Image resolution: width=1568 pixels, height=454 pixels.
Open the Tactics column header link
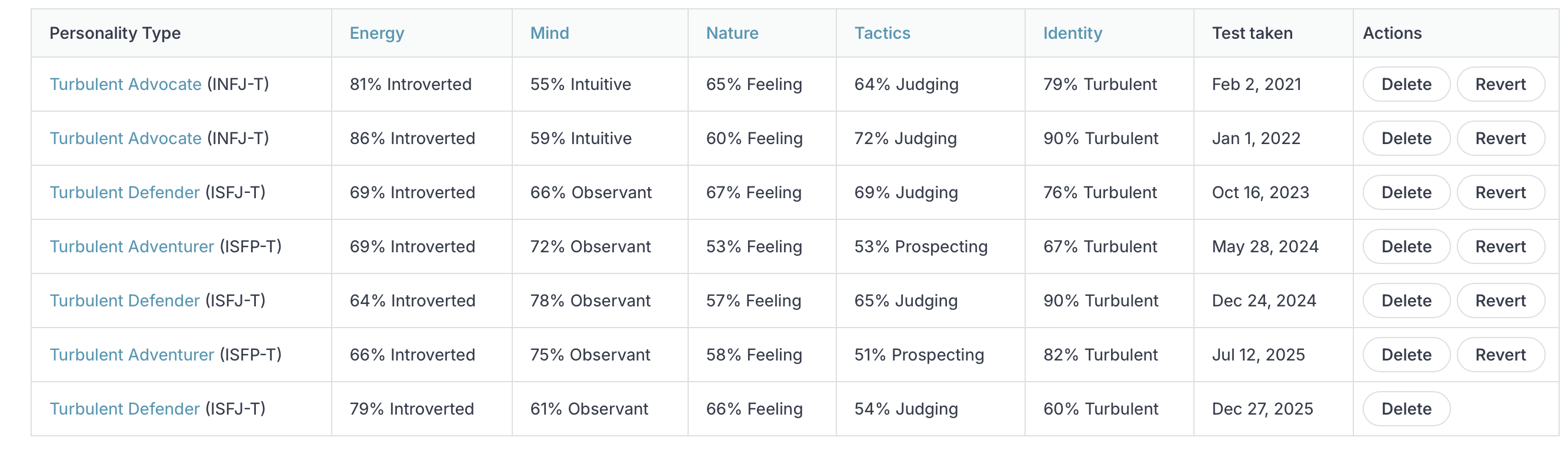pyautogui.click(x=882, y=33)
